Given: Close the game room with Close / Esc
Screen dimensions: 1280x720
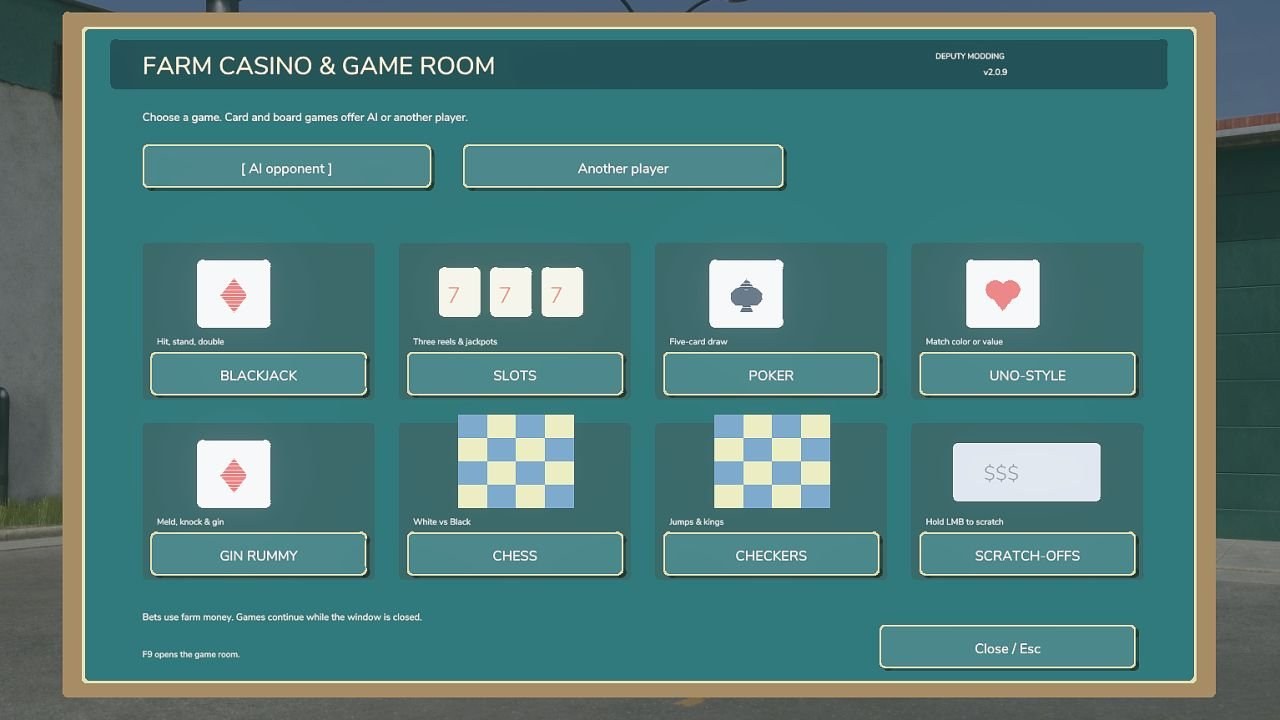Looking at the screenshot, I should point(1007,648).
